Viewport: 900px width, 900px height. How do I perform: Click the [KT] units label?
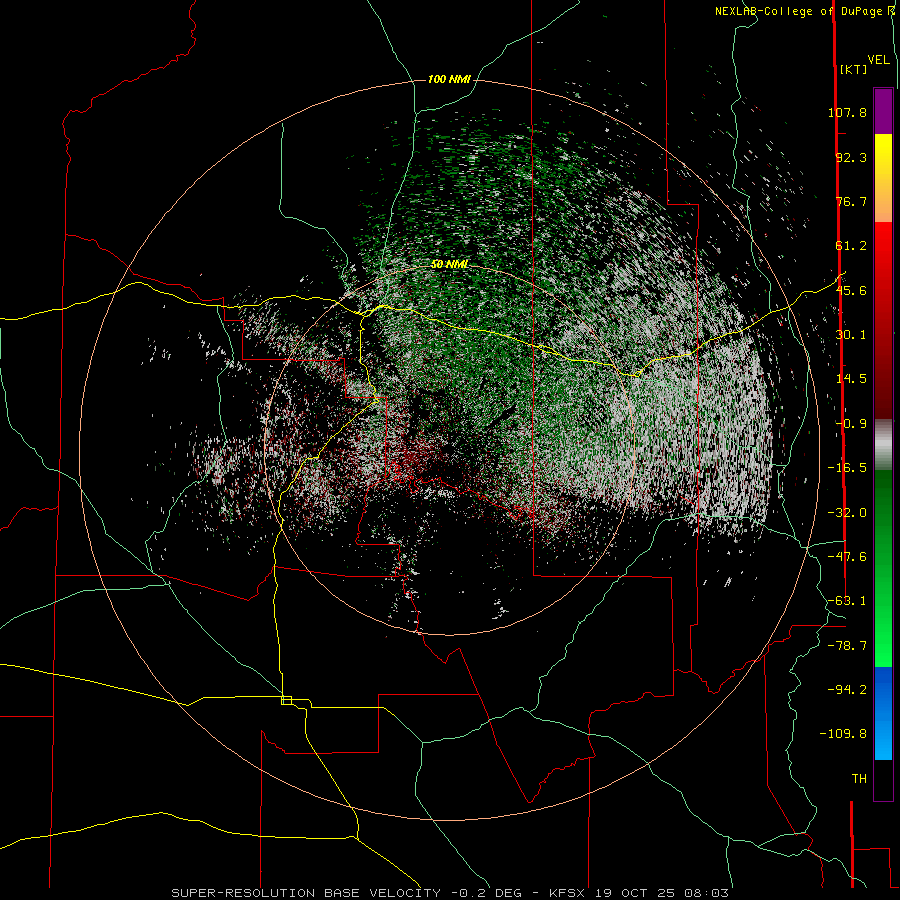(853, 69)
